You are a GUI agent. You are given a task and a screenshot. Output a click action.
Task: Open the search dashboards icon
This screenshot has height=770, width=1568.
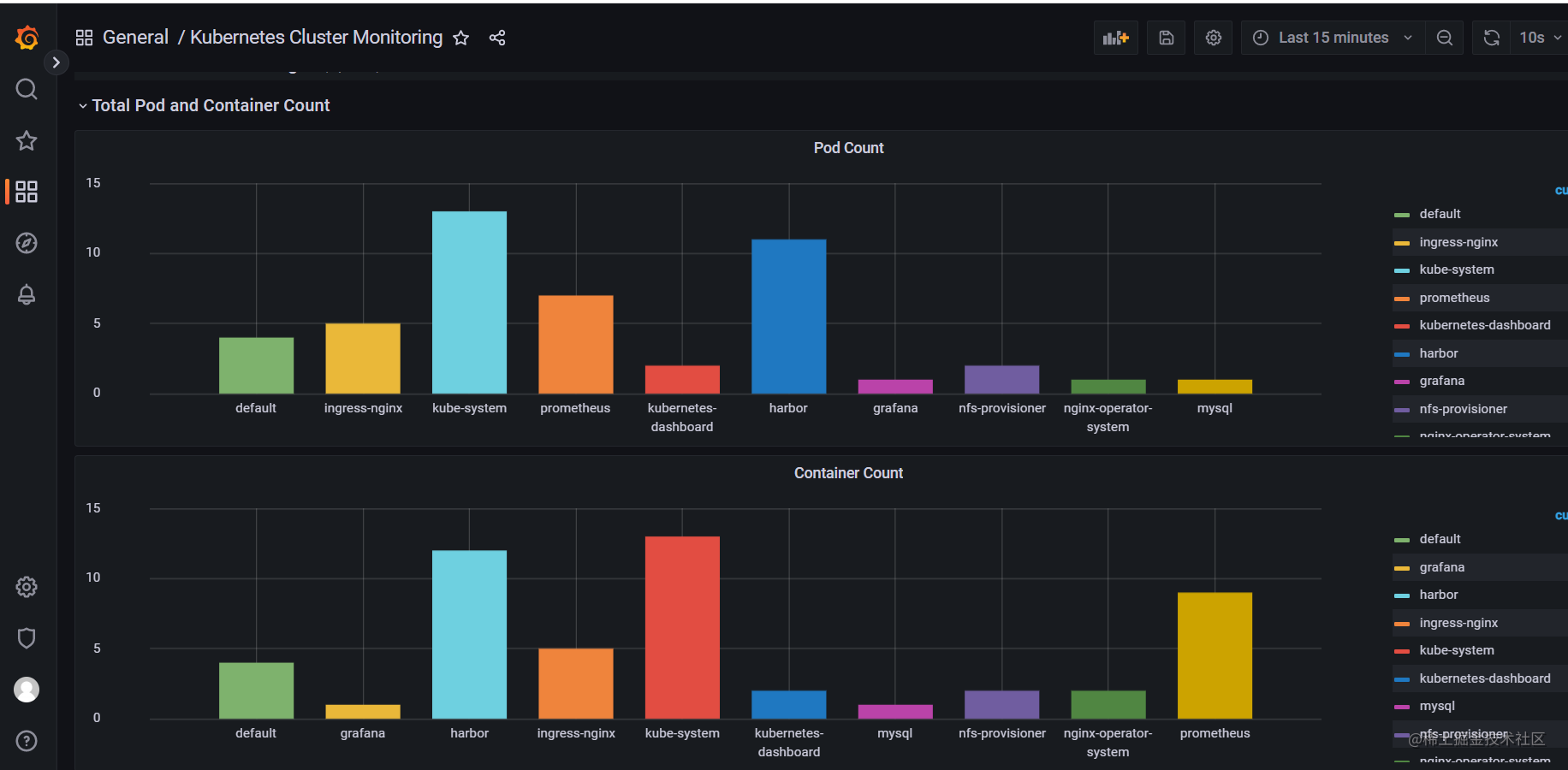[x=27, y=89]
